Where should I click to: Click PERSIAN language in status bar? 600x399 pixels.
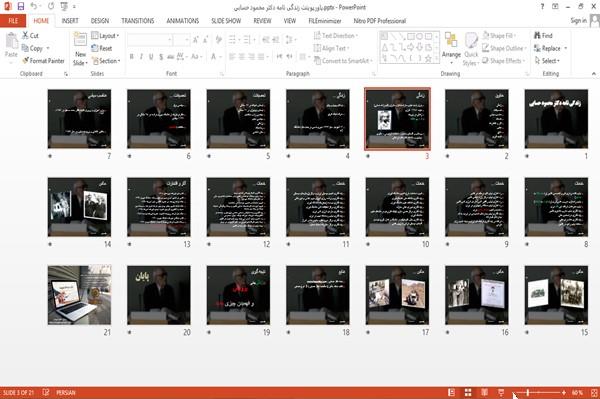66,392
